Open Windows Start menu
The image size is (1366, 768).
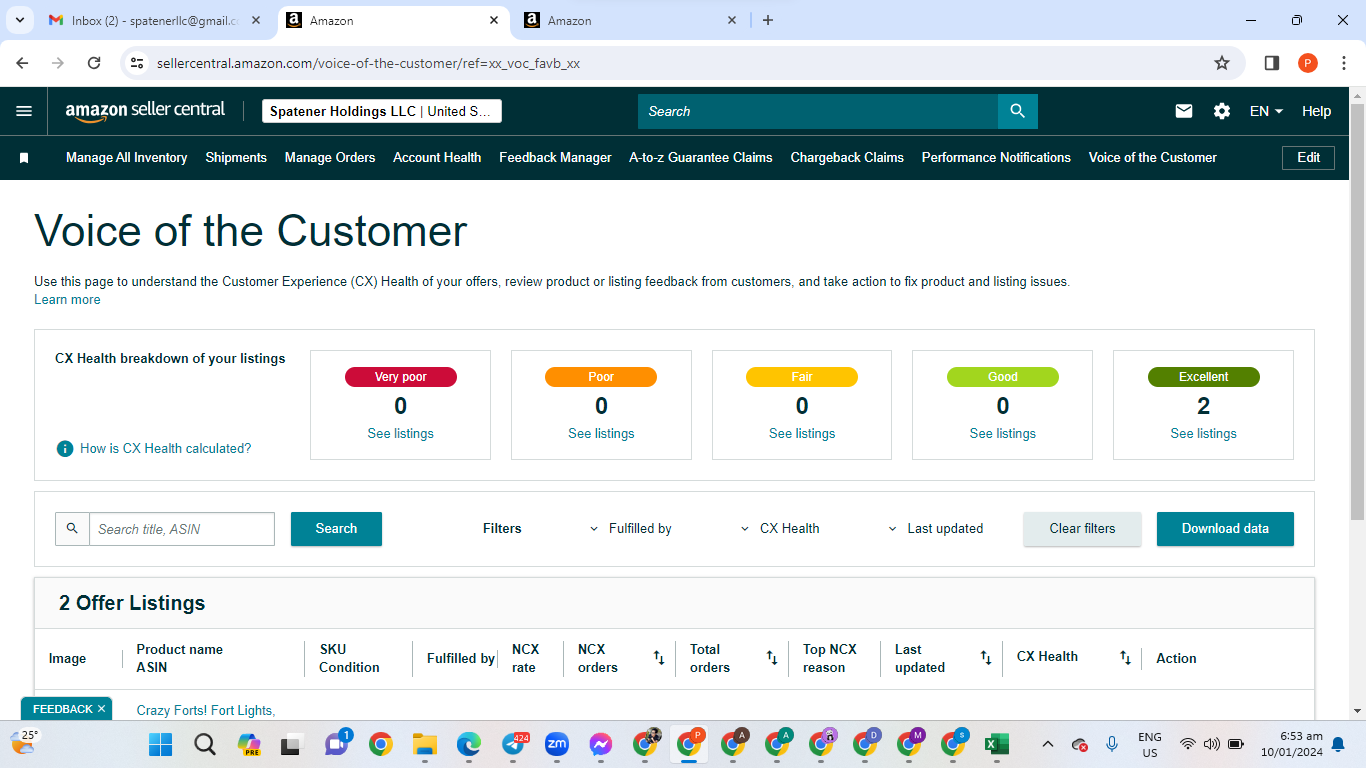pyautogui.click(x=160, y=744)
